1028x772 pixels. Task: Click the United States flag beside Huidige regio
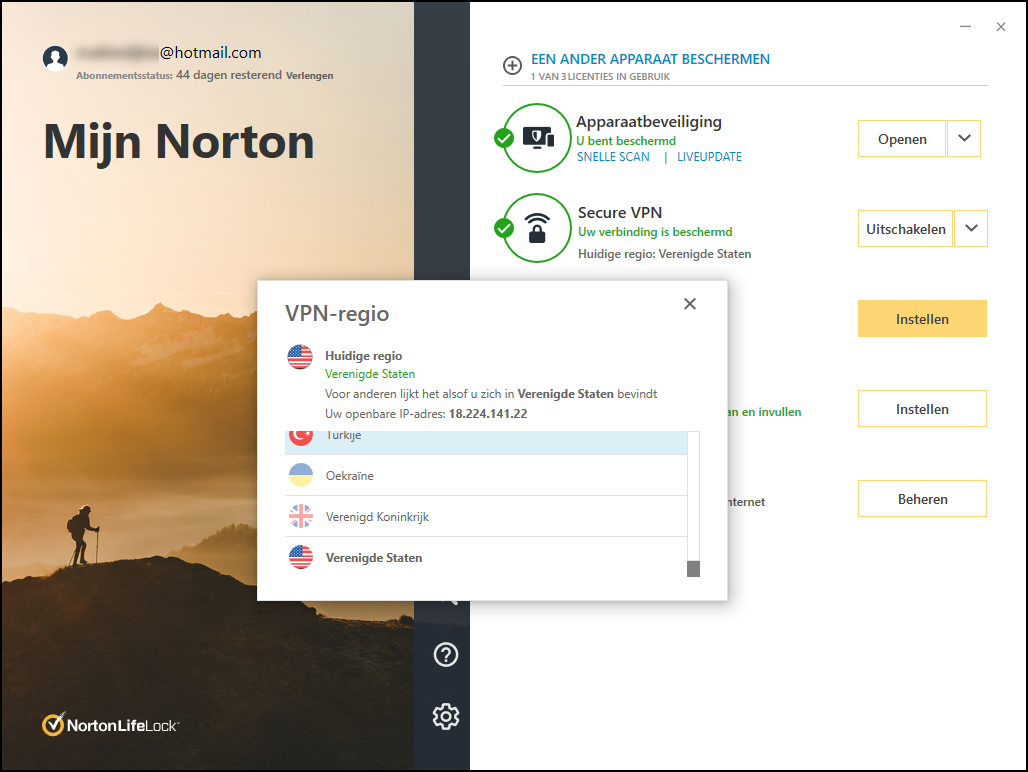click(x=300, y=357)
